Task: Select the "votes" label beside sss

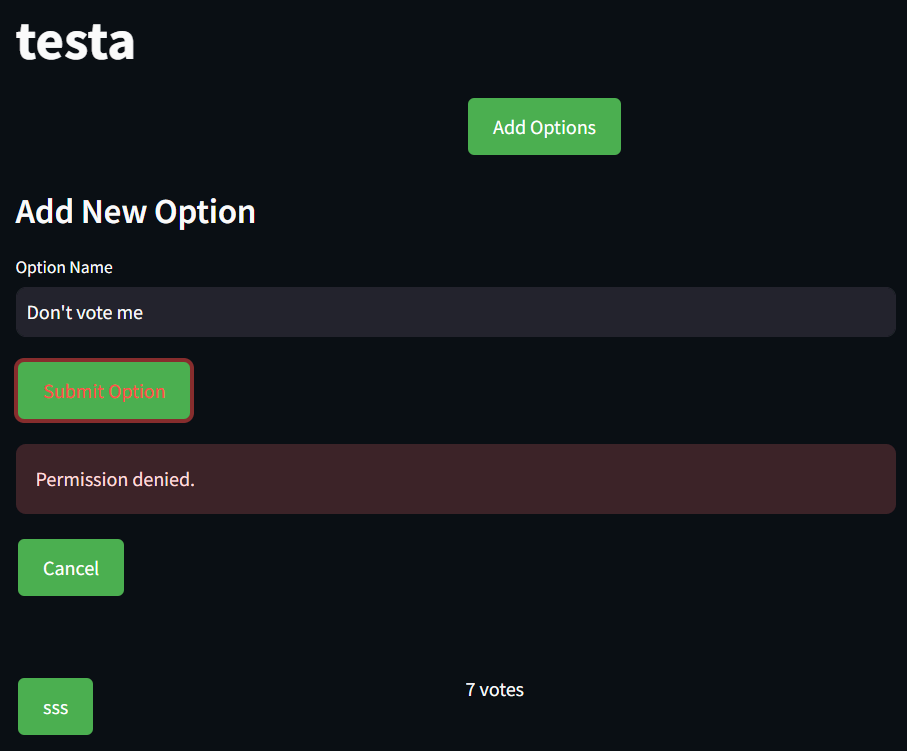Action: click(502, 690)
